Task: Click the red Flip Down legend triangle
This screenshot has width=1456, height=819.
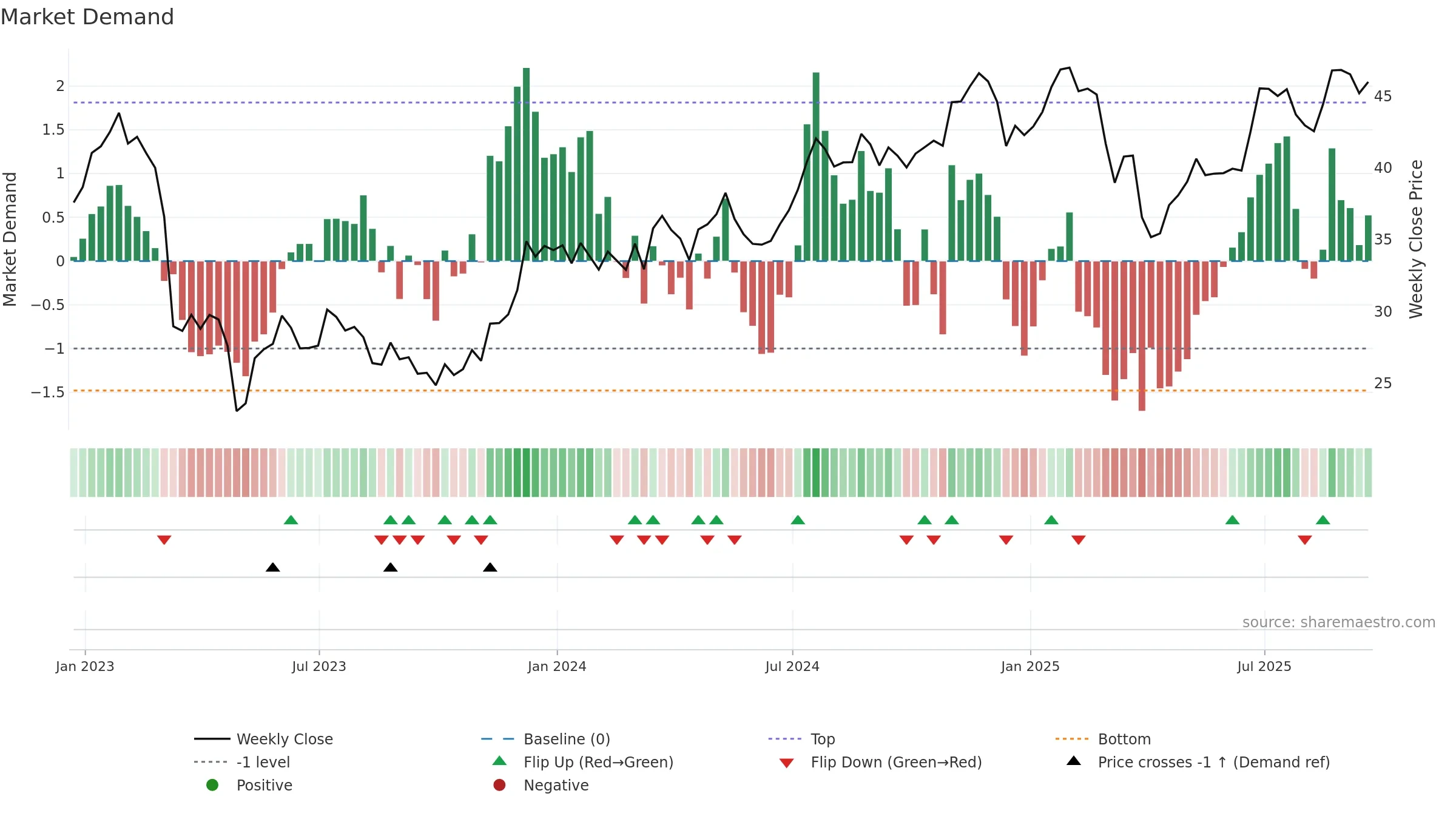Action: (786, 763)
